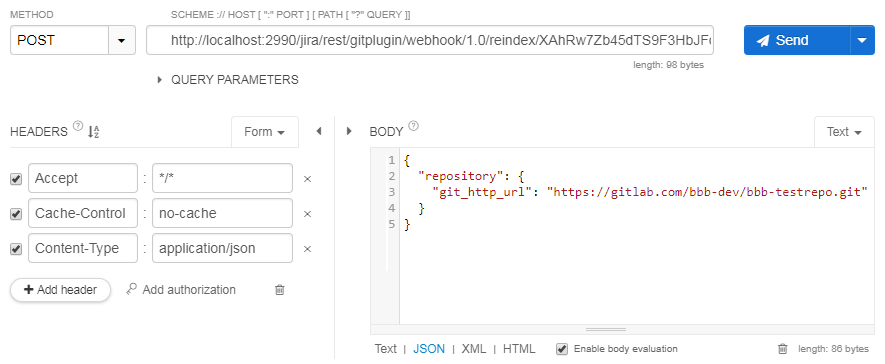885x364 pixels.
Task: Remove the Cache-Control header with X
Action: pyautogui.click(x=308, y=214)
